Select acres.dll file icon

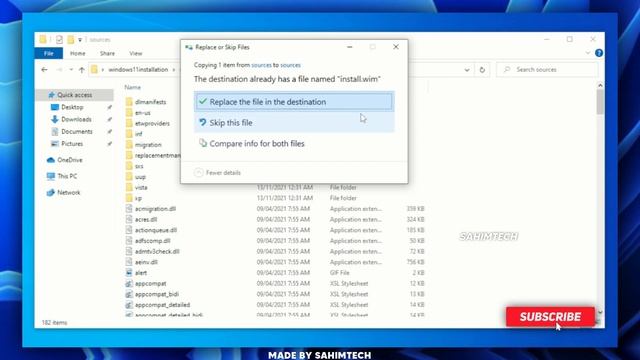(129, 219)
